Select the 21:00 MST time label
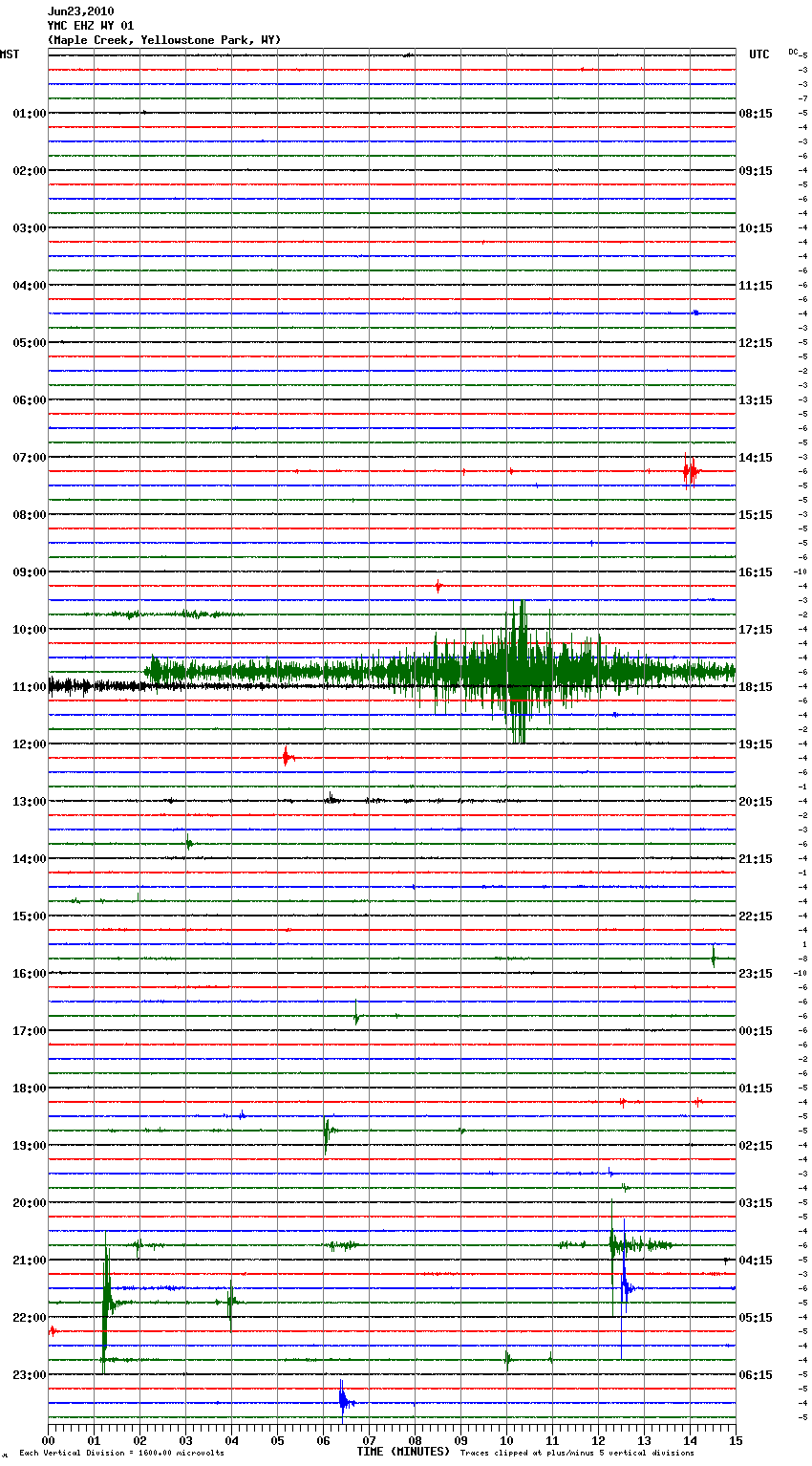 coord(29,1261)
